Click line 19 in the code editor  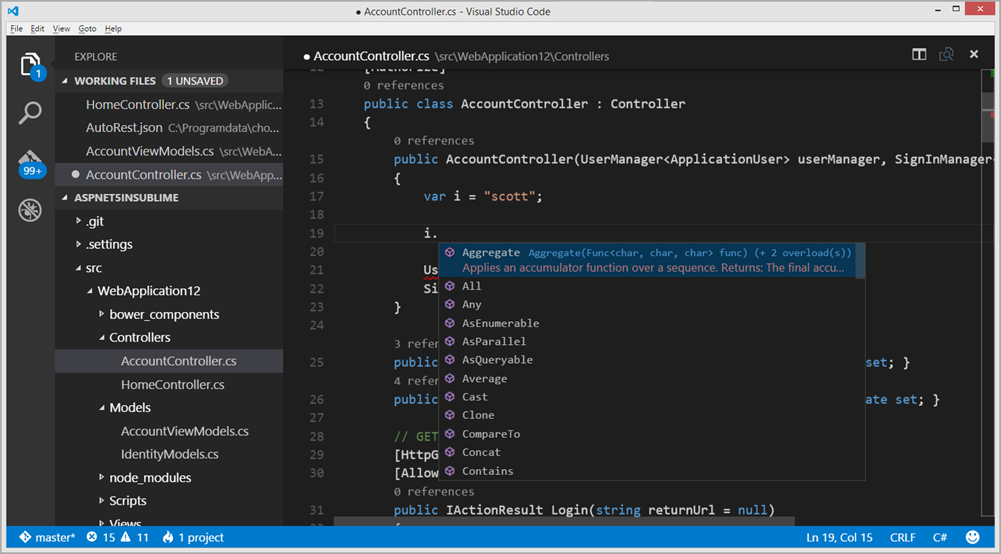coord(658,233)
